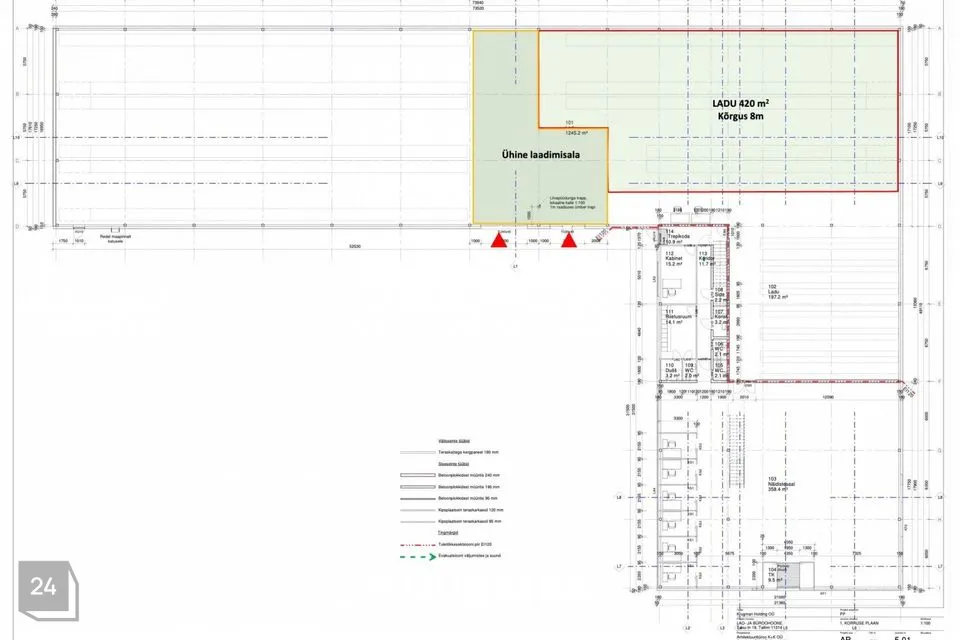960x640 pixels.
Task: Select the 'LADU 420 m²' warehouse label
Action: pyautogui.click(x=740, y=103)
